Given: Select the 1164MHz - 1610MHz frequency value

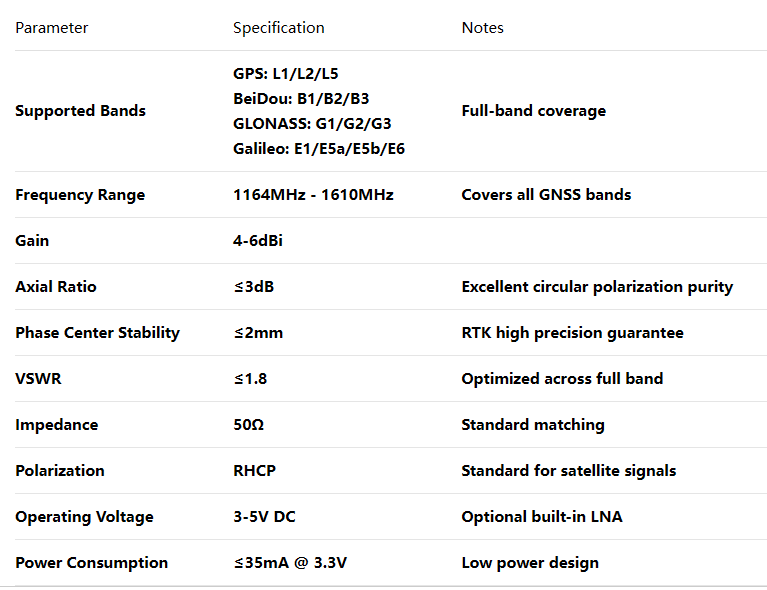Looking at the screenshot, I should (313, 195).
